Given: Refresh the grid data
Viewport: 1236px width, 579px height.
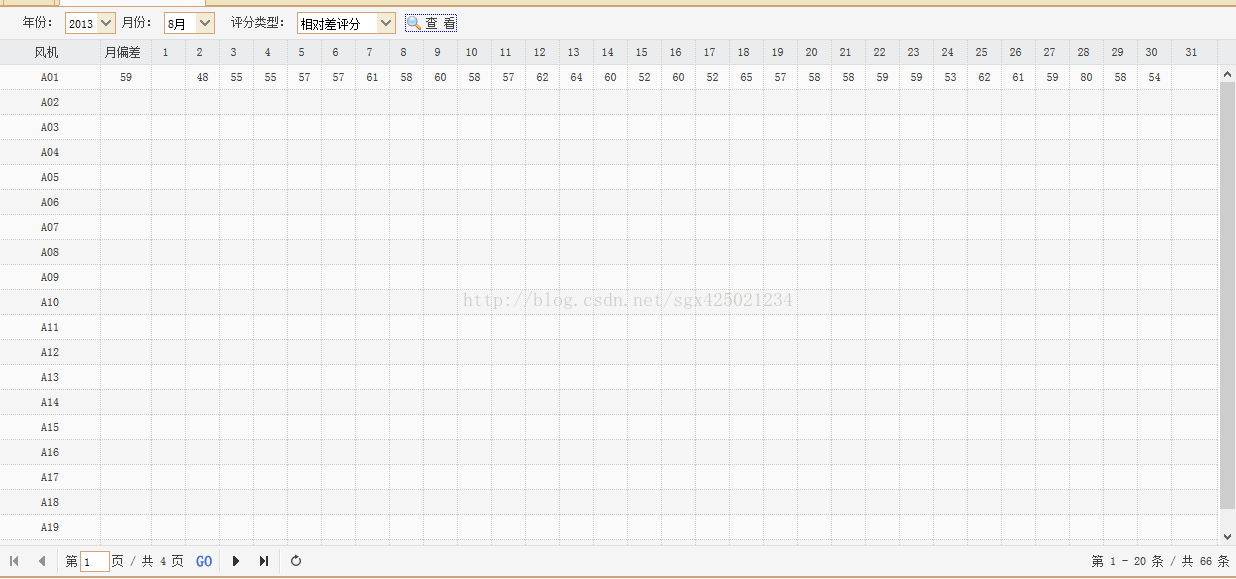Looking at the screenshot, I should click(296, 561).
